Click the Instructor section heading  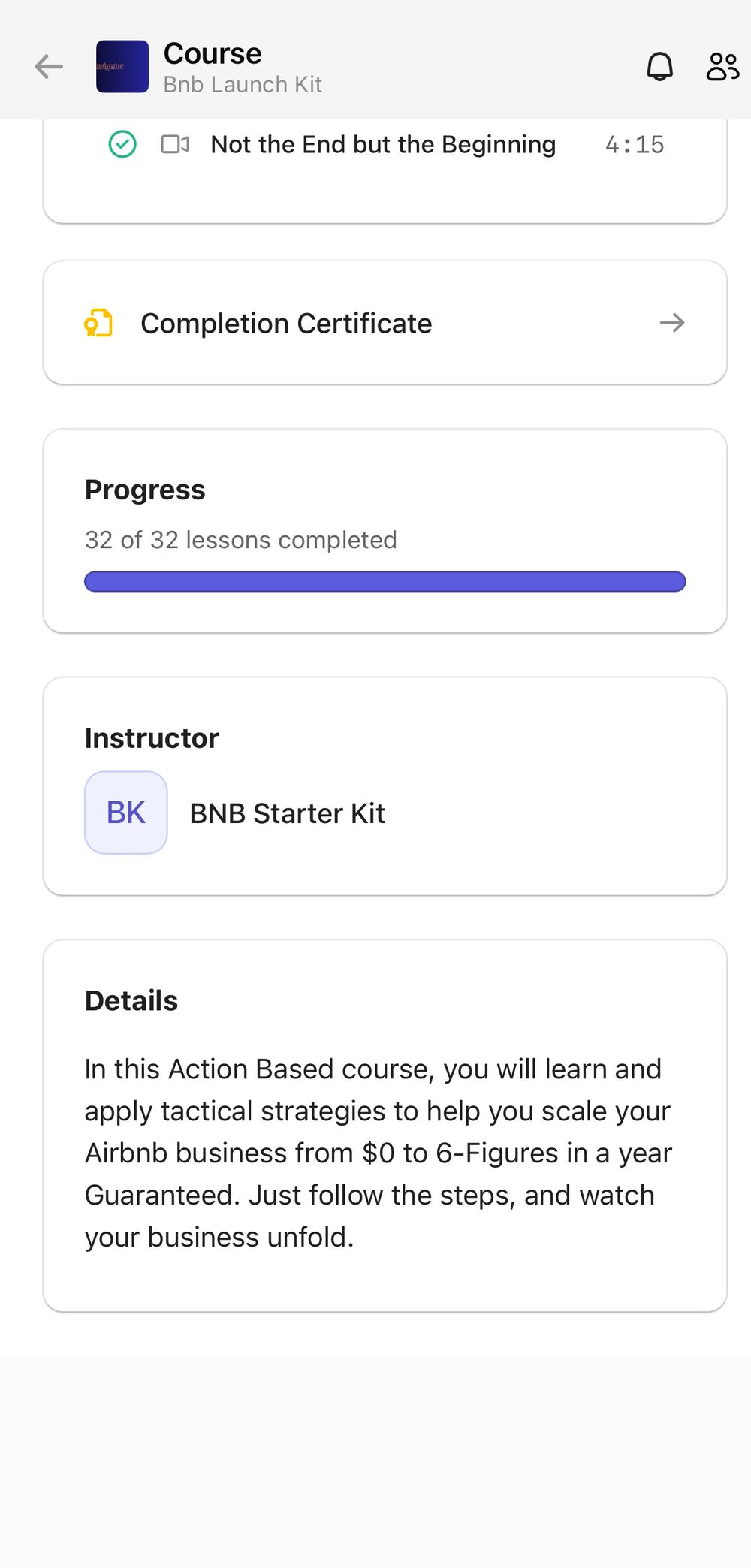point(152,738)
